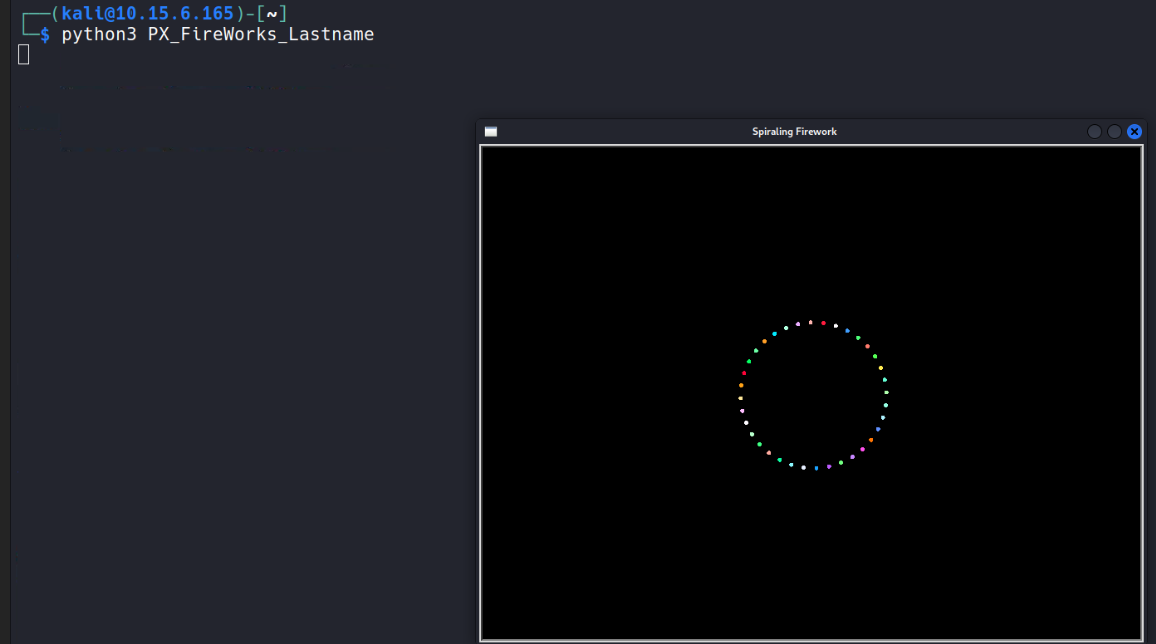Click the Spiraling Firework title bar text
The height and width of the screenshot is (644, 1156).
(794, 132)
